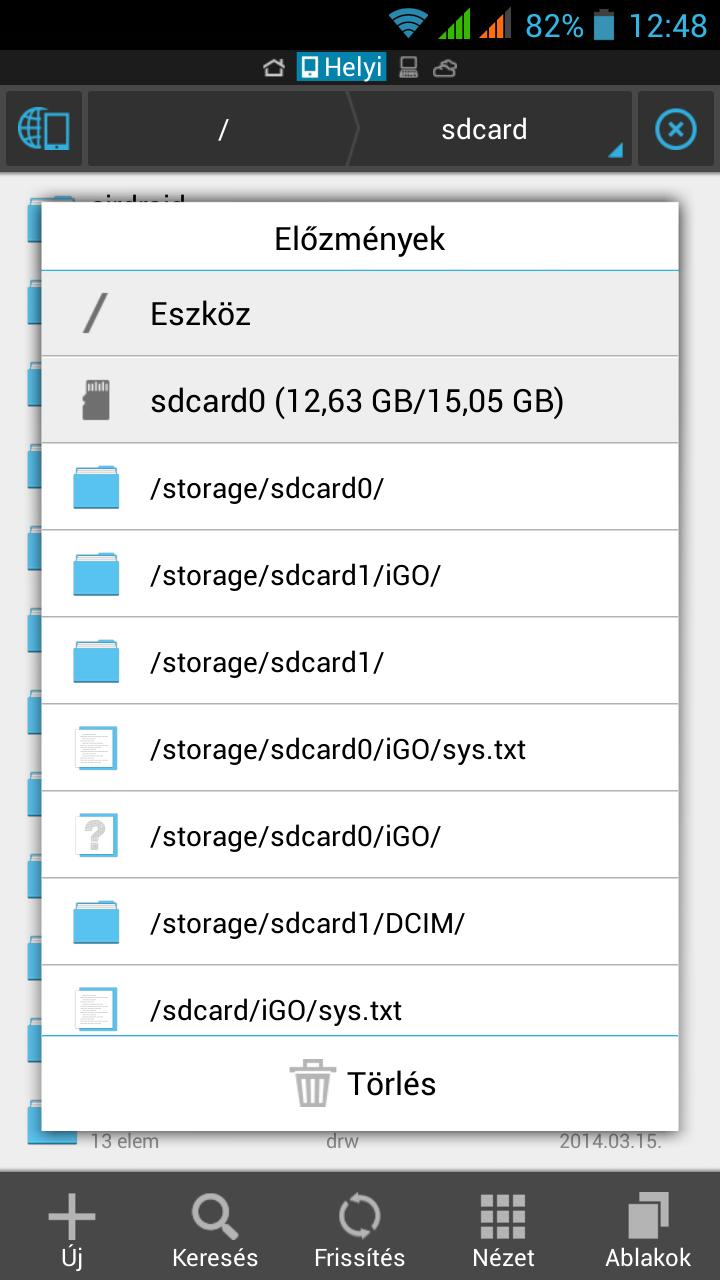Select the root '/' path segment
This screenshot has width=720, height=1280.
222,130
